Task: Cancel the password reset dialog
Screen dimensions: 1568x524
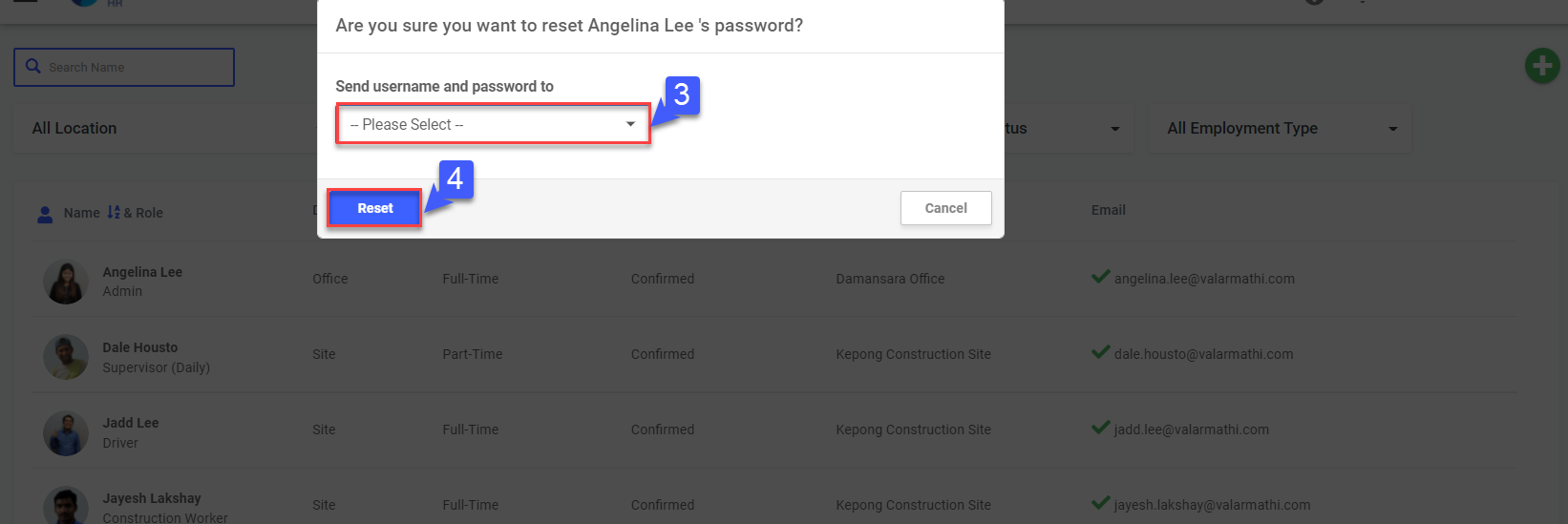Action: tap(945, 208)
